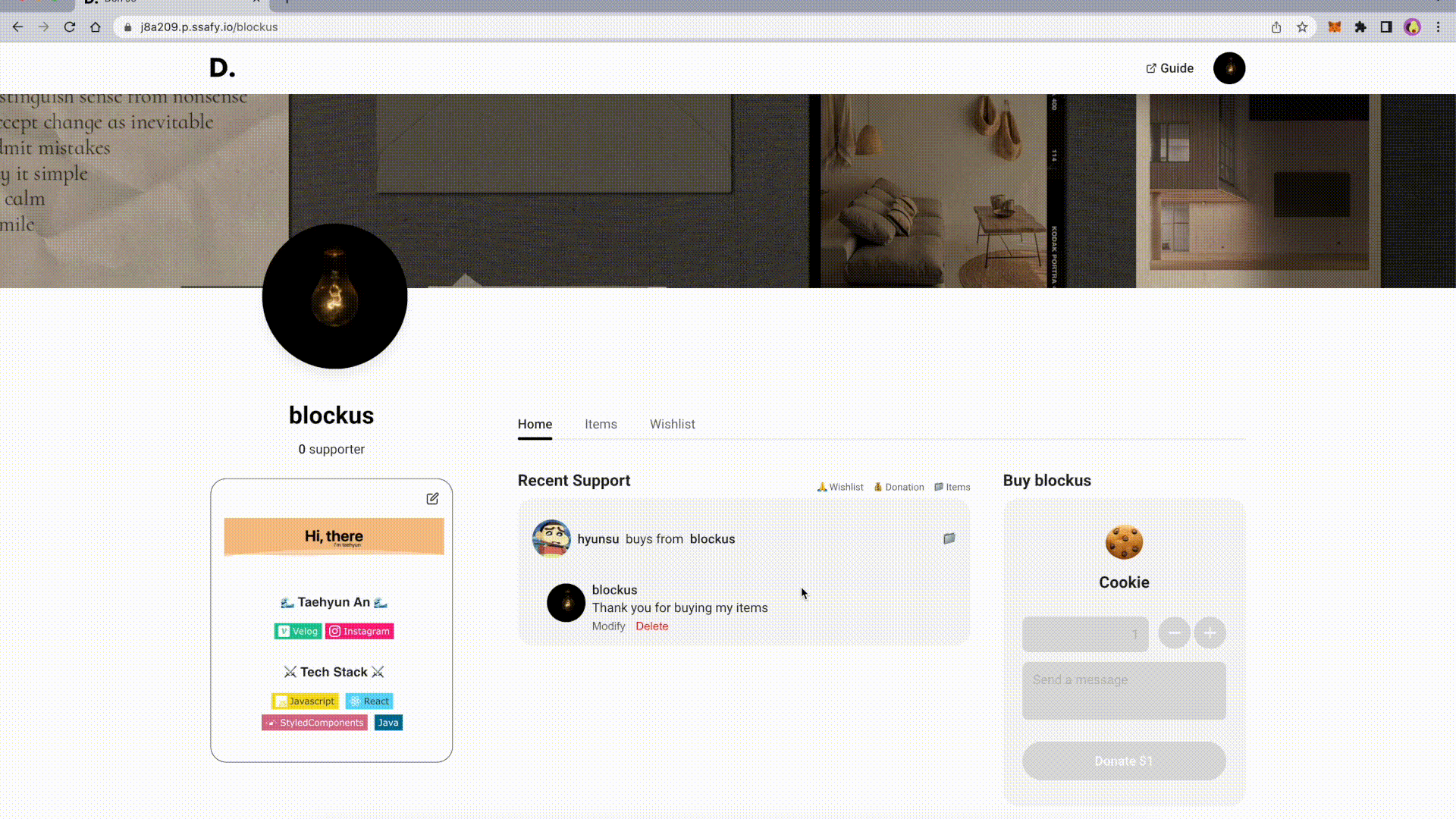The width and height of the screenshot is (1456, 819).
Task: Switch to the Wishlist tab
Action: coord(672,424)
